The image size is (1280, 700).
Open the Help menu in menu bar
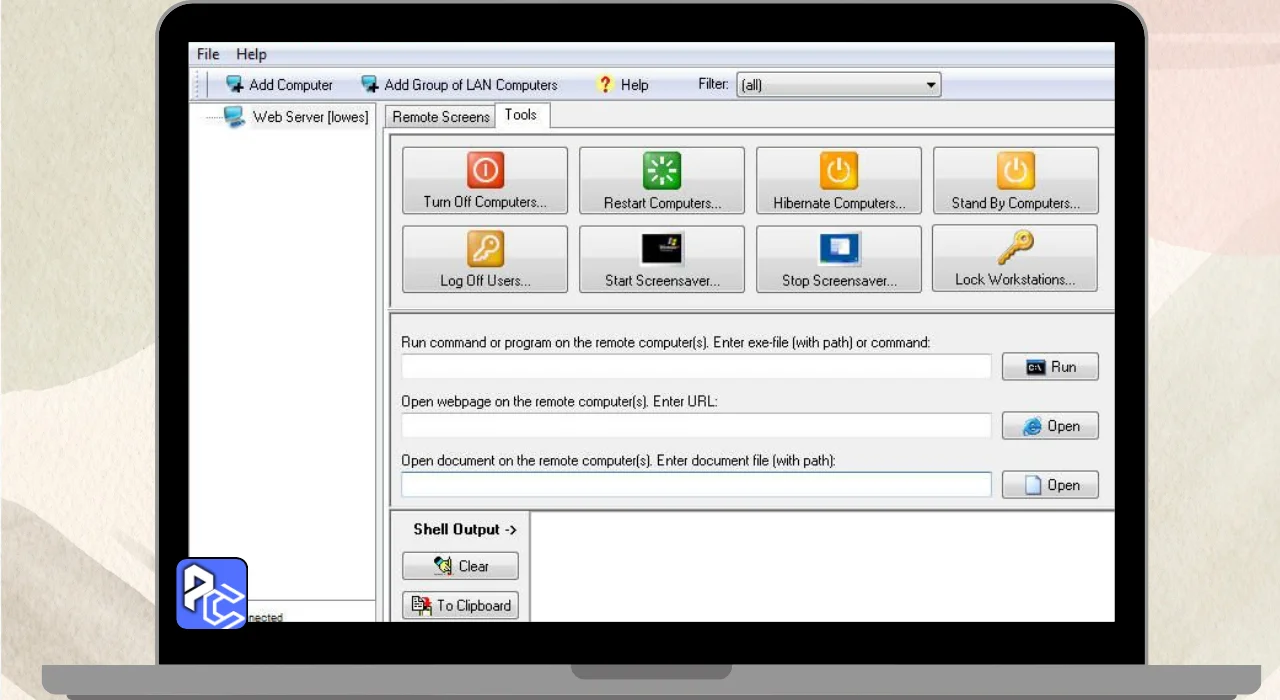pyautogui.click(x=252, y=54)
